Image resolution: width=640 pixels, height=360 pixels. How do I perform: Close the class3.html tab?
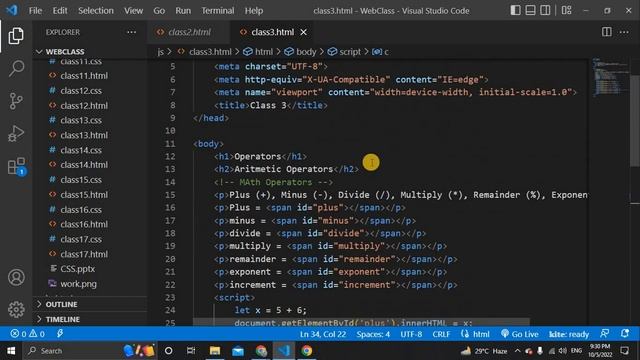click(x=304, y=32)
